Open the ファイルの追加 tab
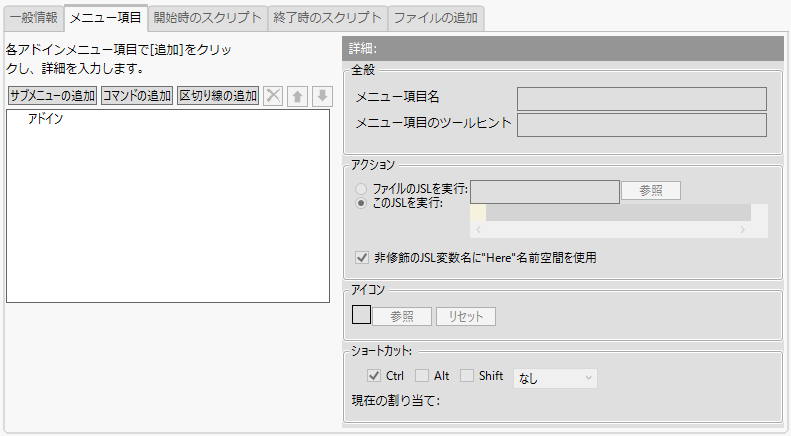 (435, 17)
